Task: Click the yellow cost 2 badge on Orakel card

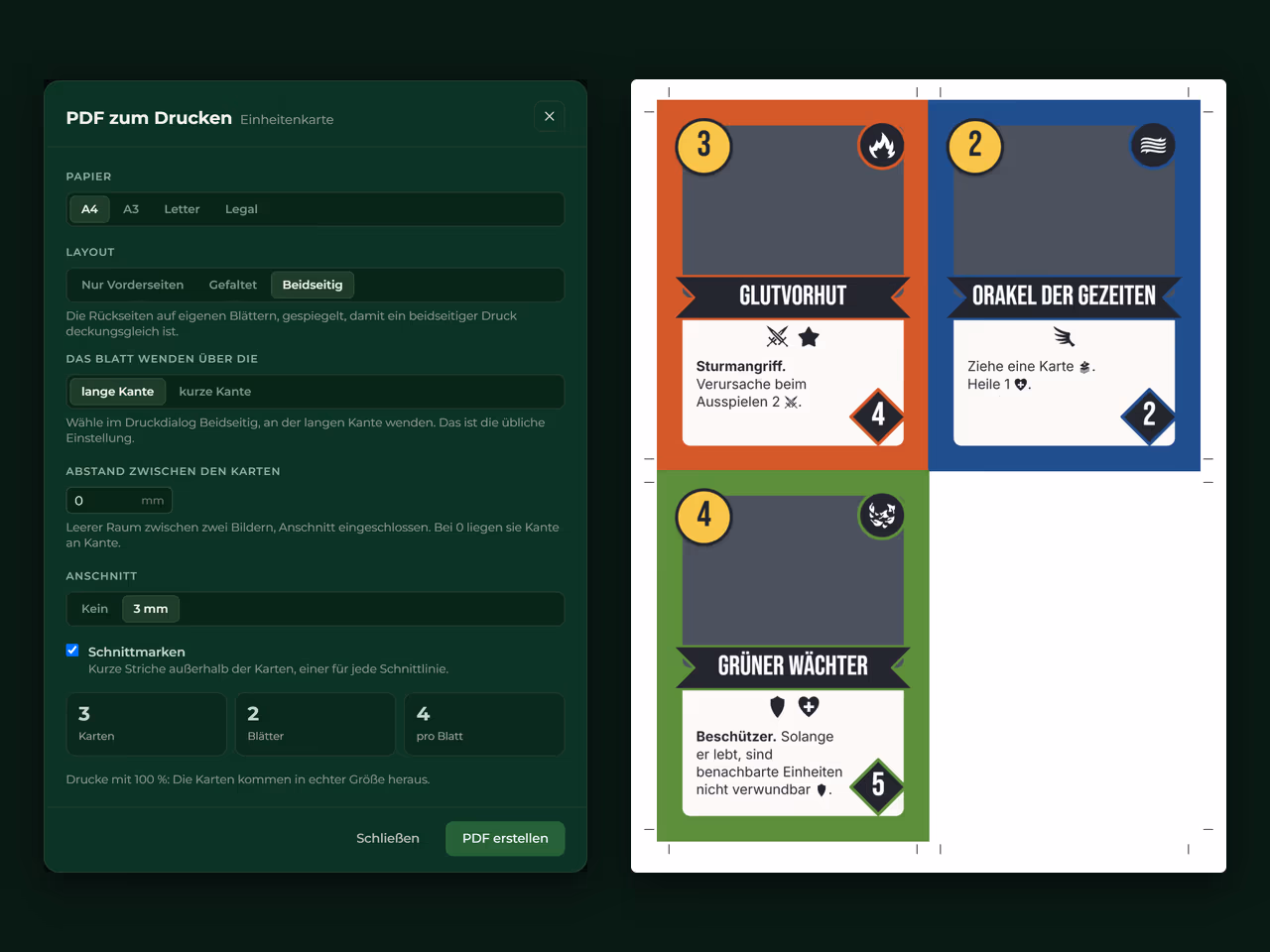Action: pos(975,146)
